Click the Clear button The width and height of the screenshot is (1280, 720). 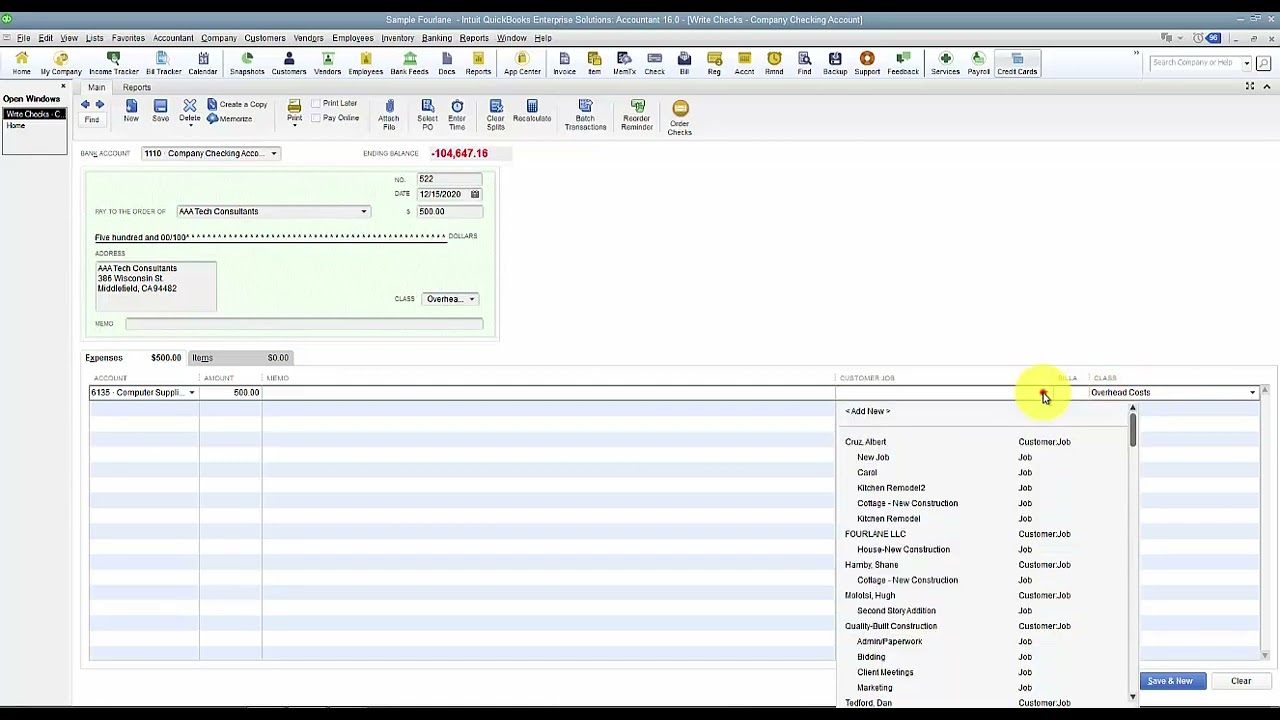point(1241,681)
